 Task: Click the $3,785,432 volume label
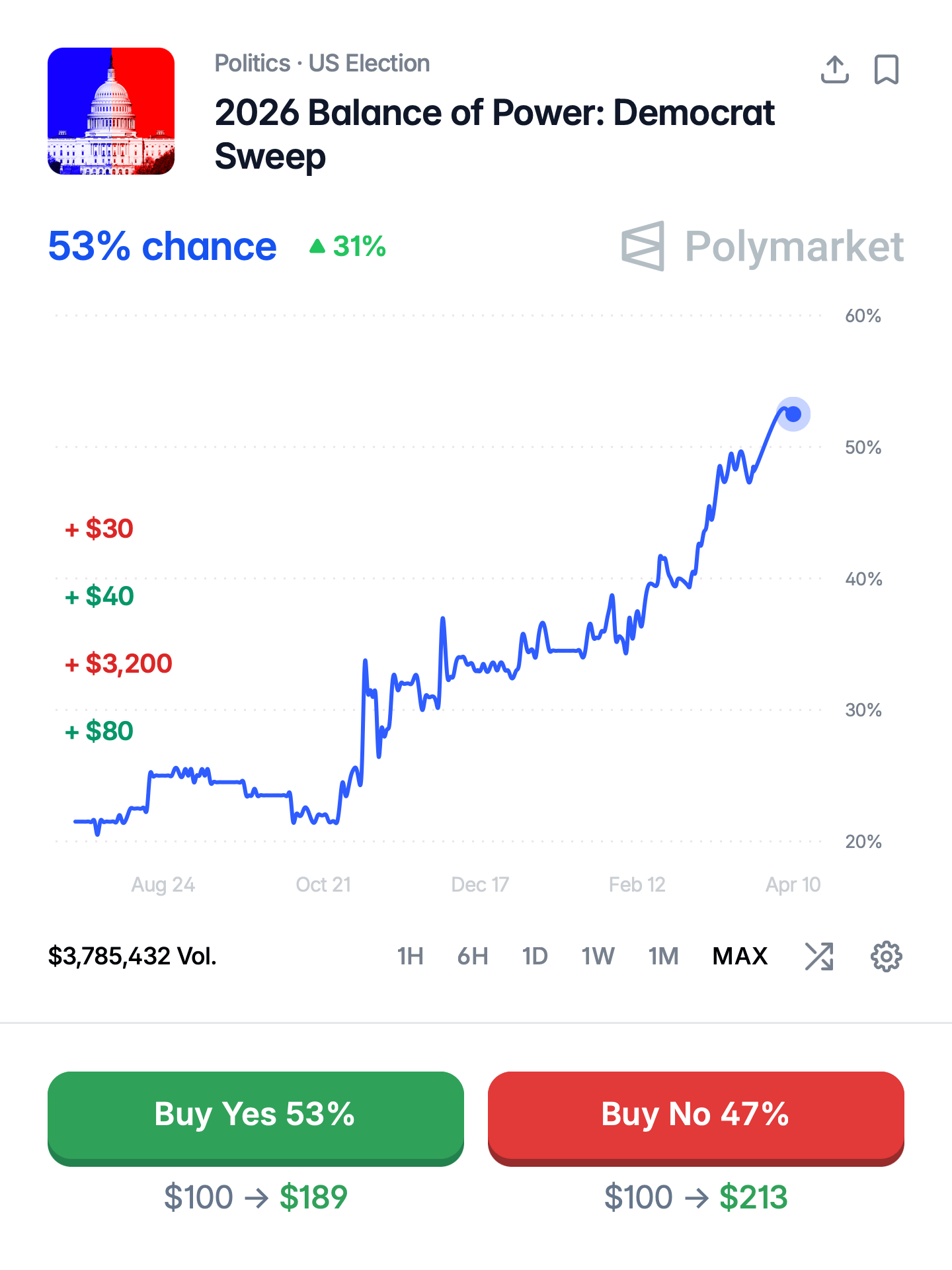click(x=132, y=956)
